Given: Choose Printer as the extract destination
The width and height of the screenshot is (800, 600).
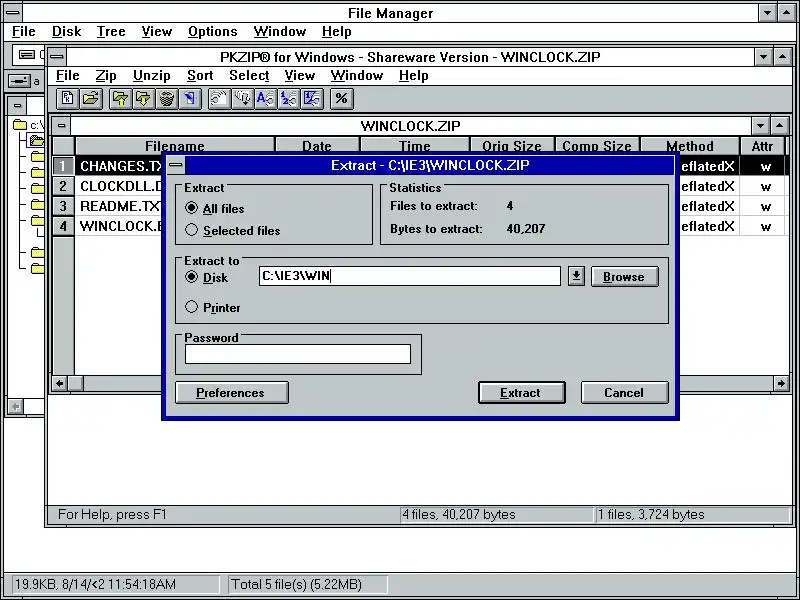Looking at the screenshot, I should 213,307.
